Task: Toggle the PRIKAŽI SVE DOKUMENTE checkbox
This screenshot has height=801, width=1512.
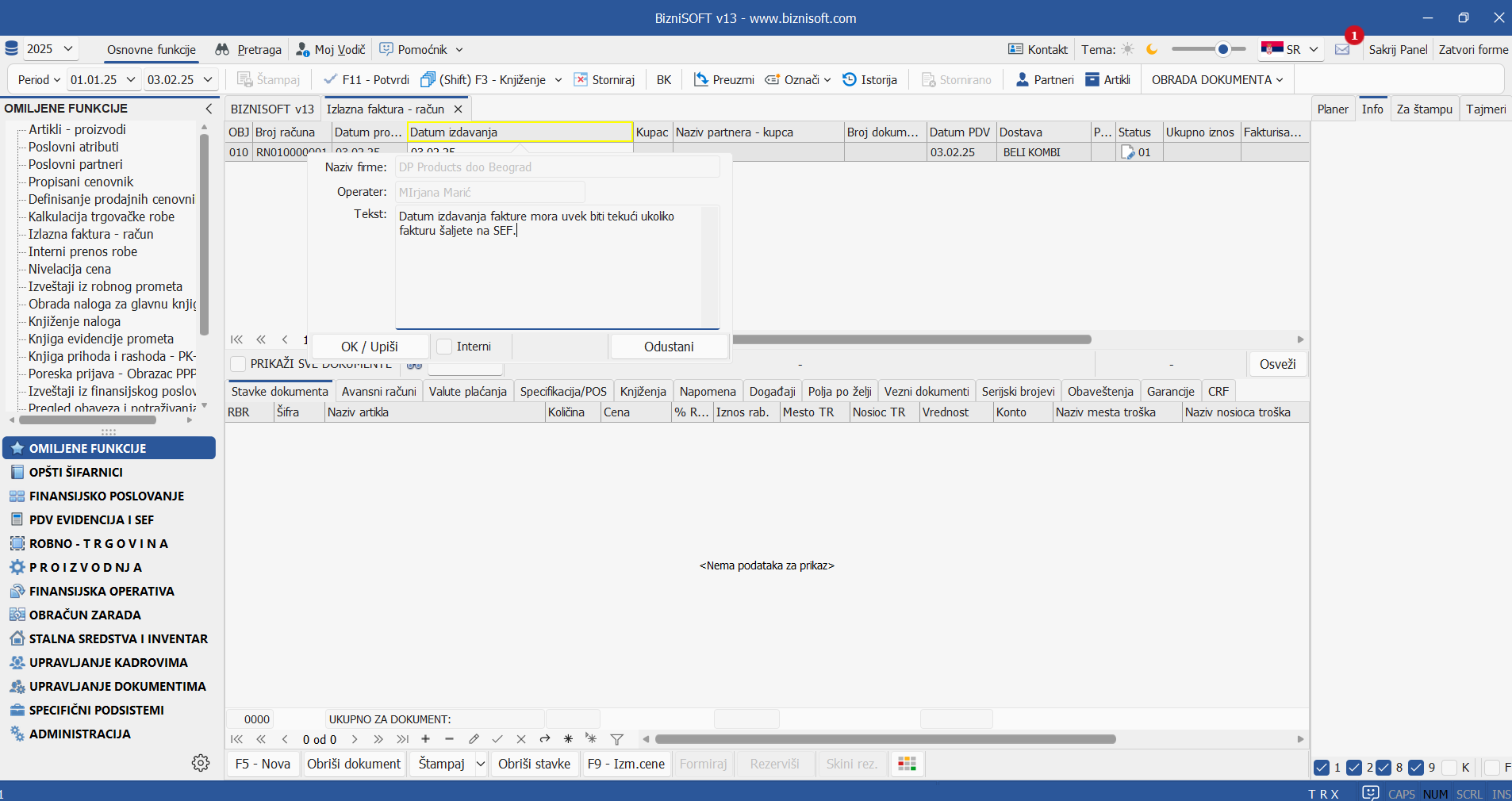Action: pos(237,364)
